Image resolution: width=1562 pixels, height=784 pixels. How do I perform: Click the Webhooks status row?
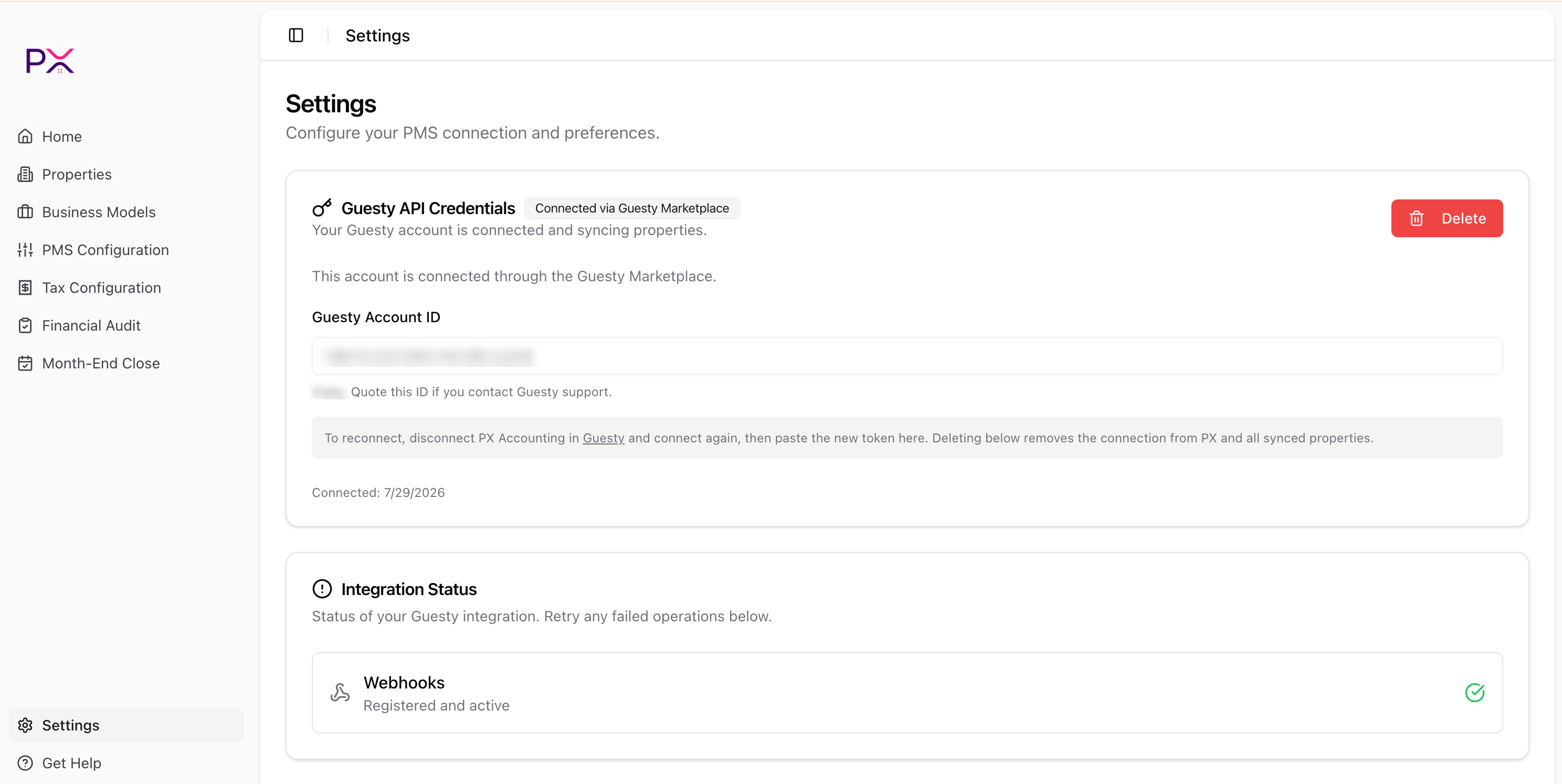(907, 693)
